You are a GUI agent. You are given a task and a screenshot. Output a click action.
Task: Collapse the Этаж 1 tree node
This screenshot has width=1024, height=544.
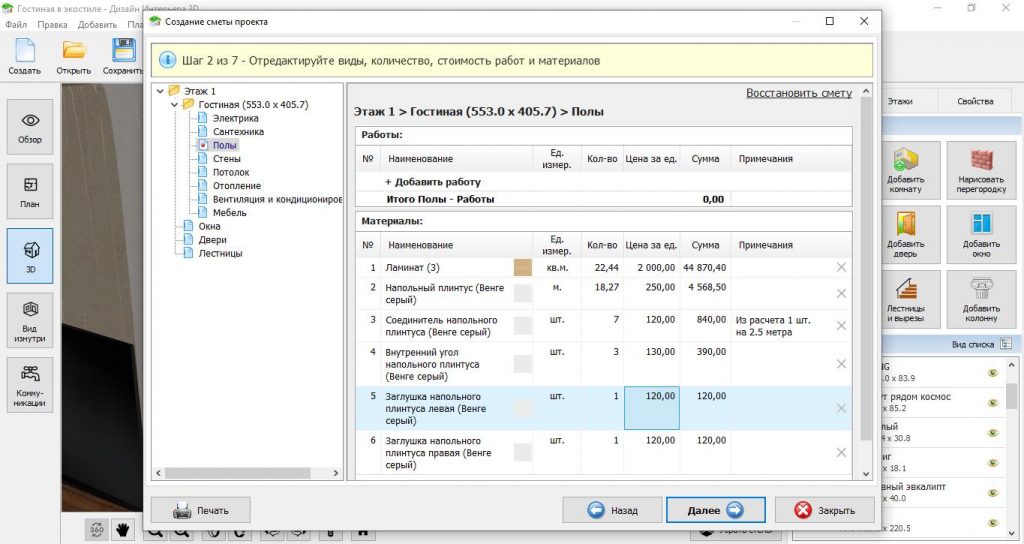162,91
